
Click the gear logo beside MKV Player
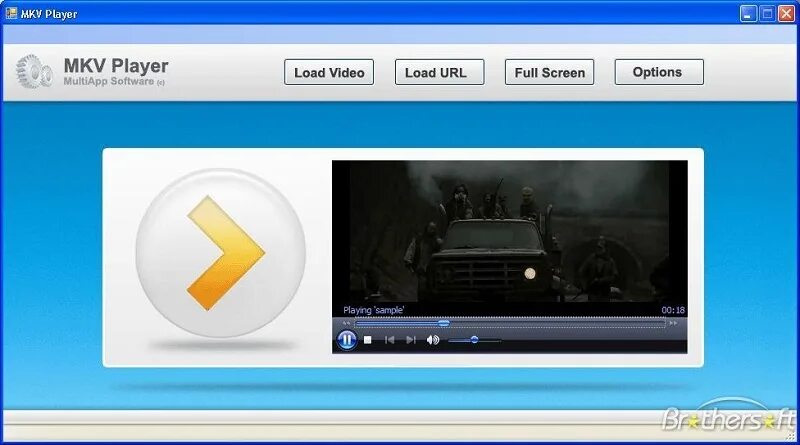pos(34,71)
